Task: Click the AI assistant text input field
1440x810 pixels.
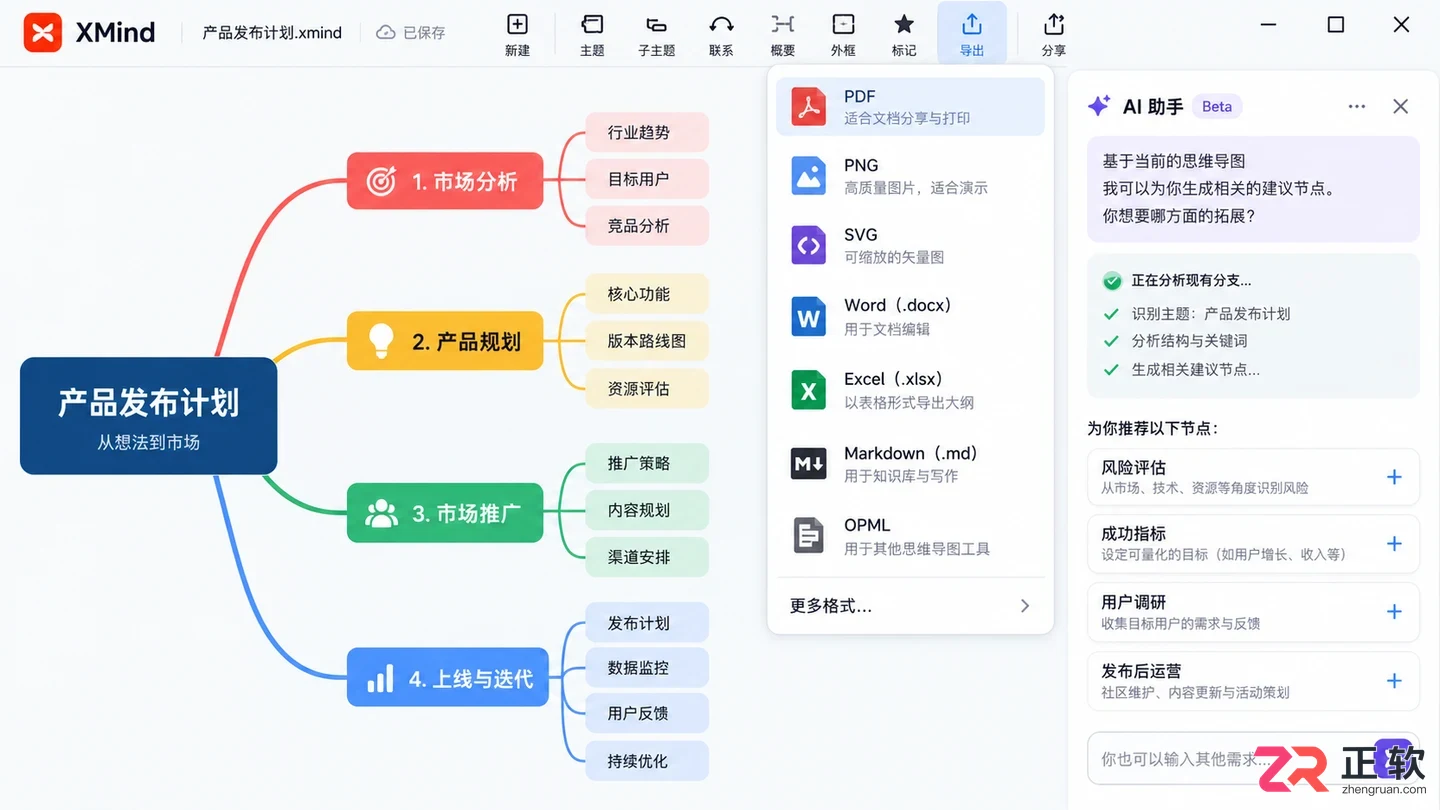Action: [1253, 759]
